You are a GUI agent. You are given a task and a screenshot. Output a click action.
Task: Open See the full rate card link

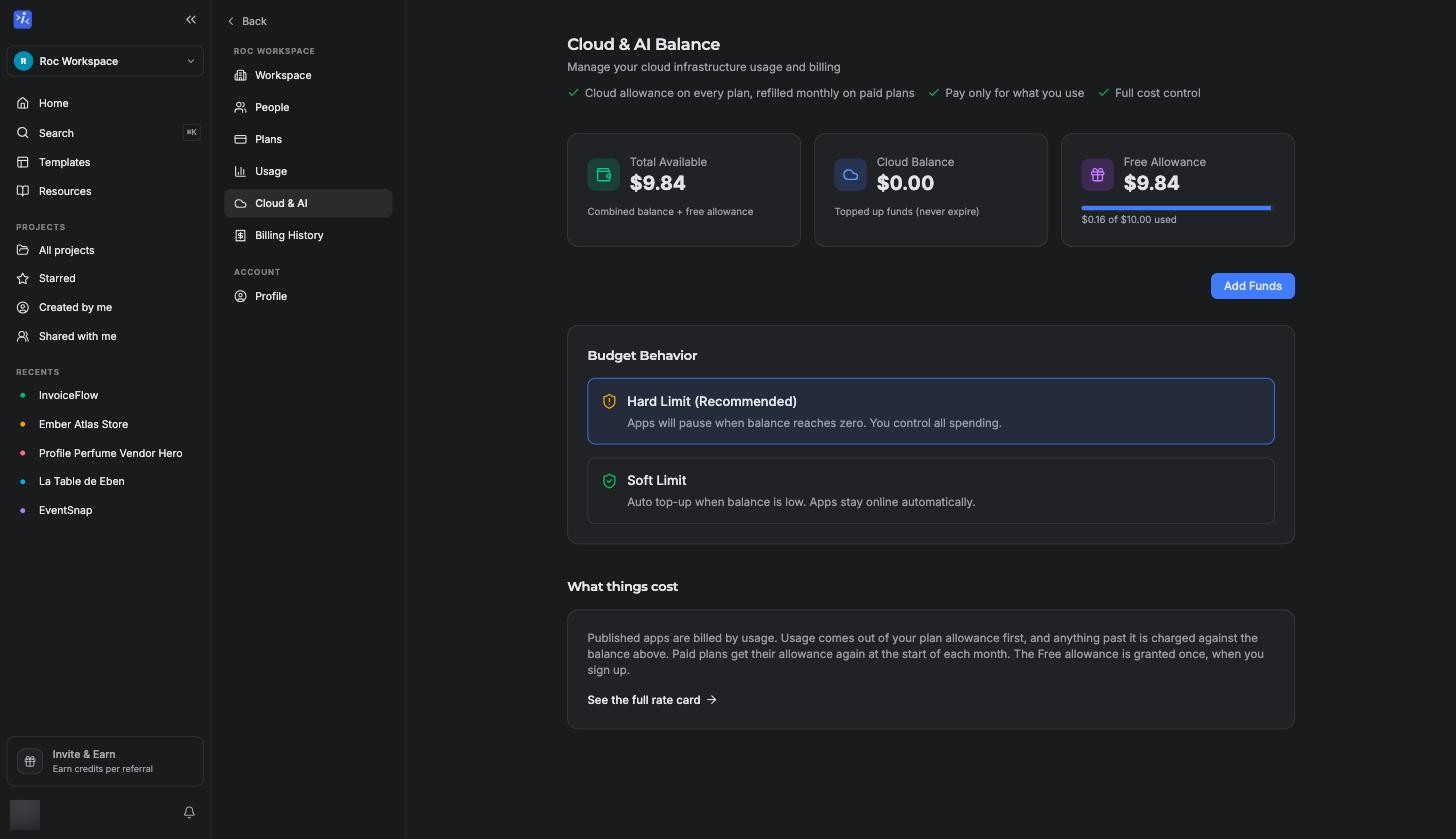pos(652,700)
